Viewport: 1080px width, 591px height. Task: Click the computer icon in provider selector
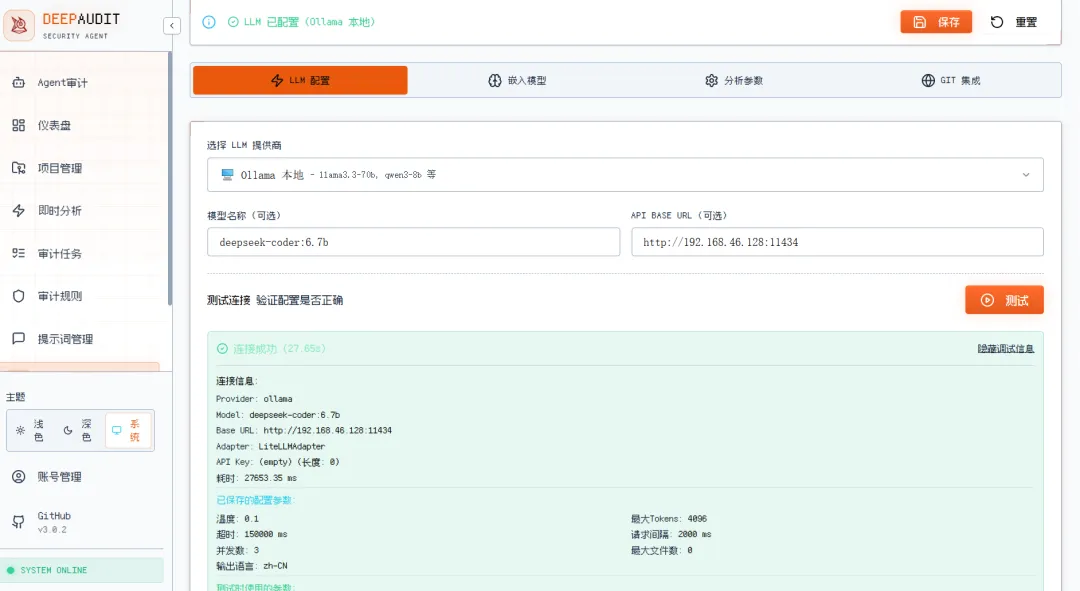click(x=227, y=175)
